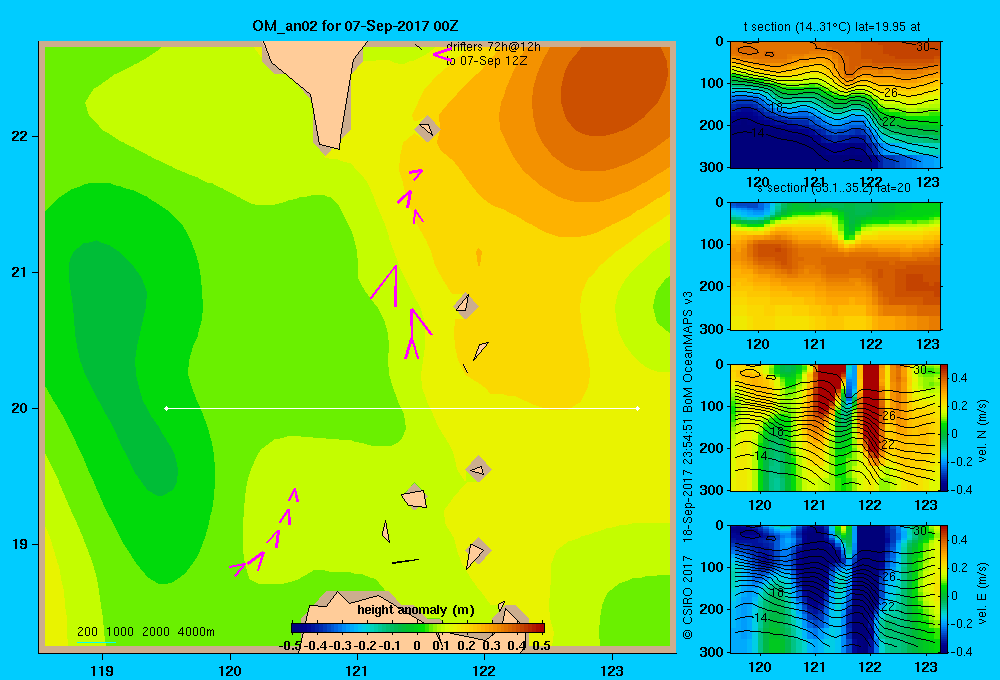Click the 'vel. N (m/s)' axis label

point(983,431)
